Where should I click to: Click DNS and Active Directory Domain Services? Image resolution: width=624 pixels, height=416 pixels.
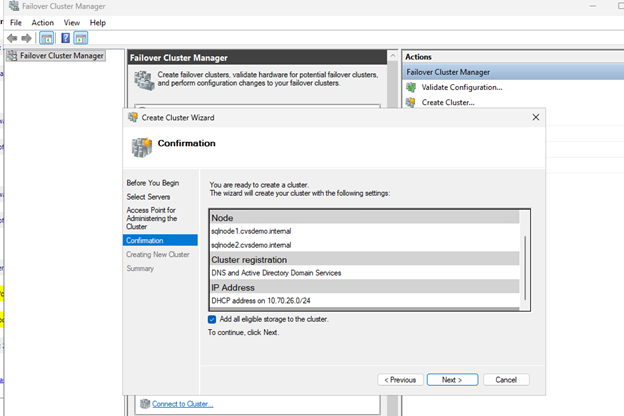pos(276,273)
